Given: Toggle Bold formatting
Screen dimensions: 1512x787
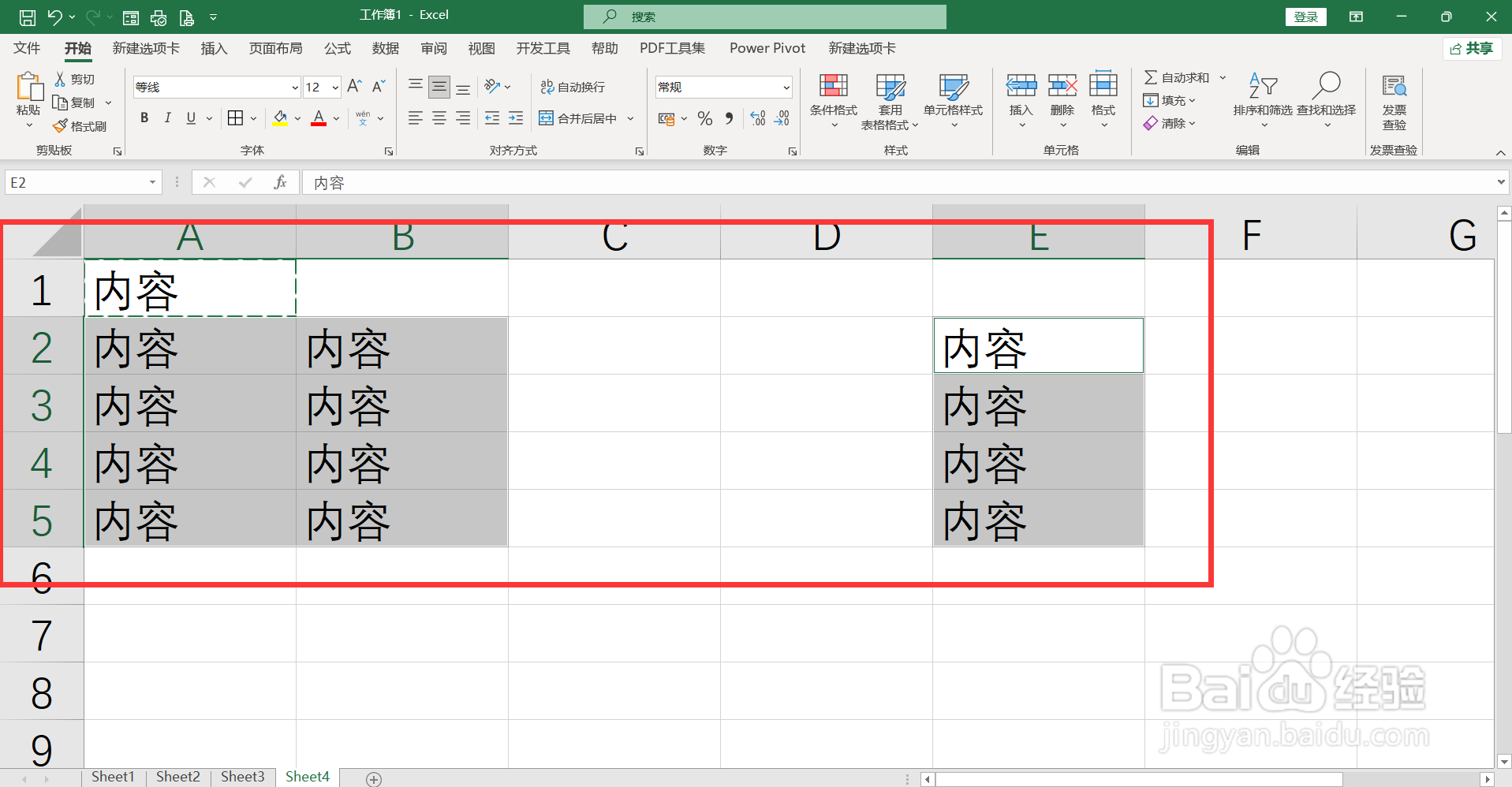Looking at the screenshot, I should [144, 118].
